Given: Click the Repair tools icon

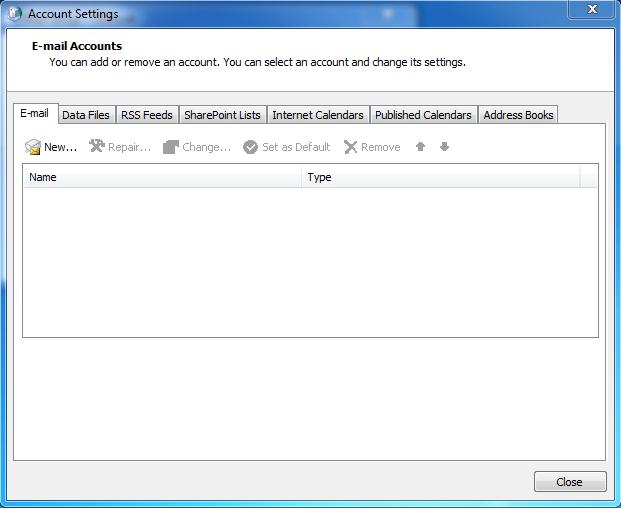Looking at the screenshot, I should click(97, 146).
